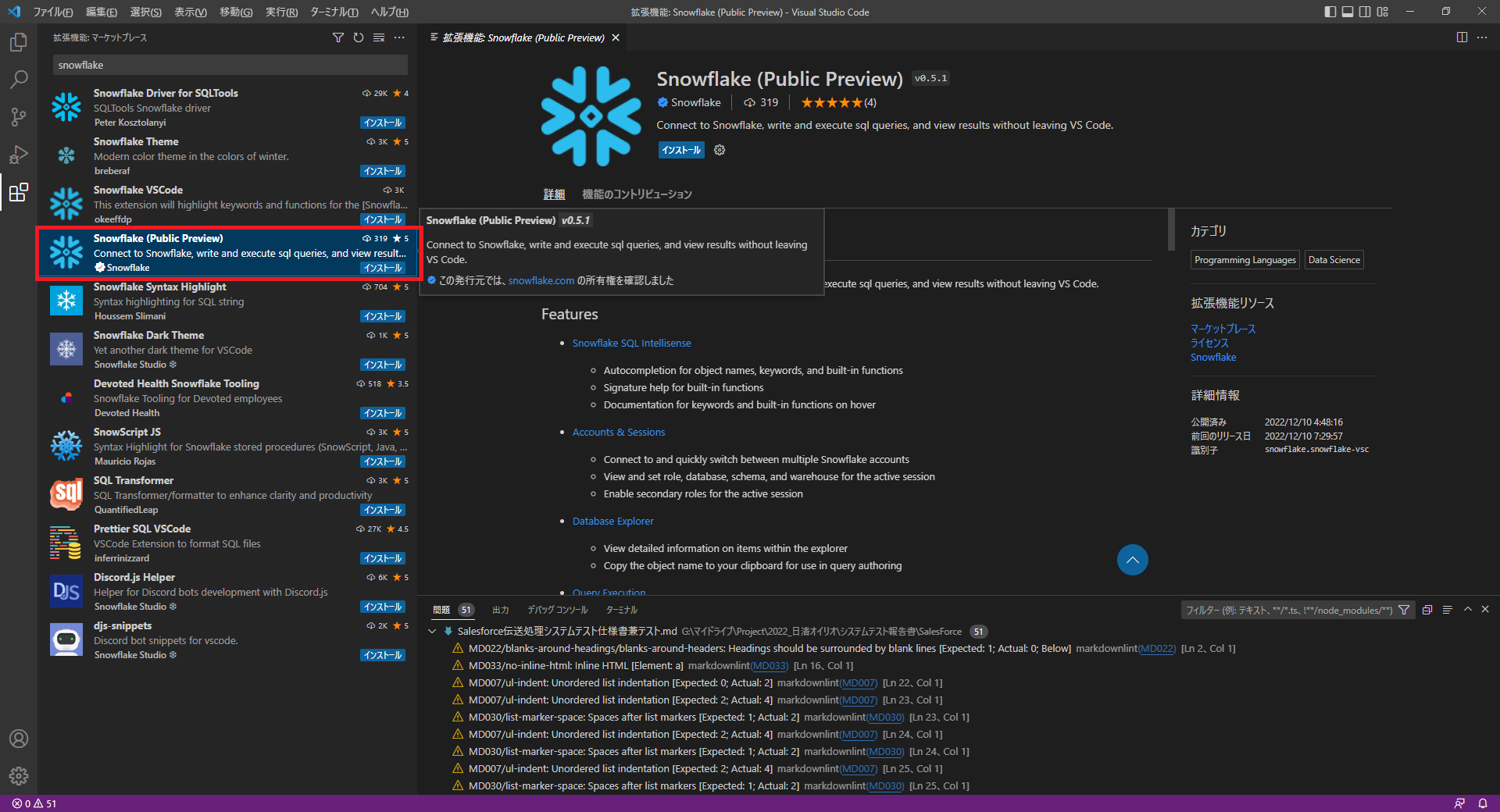Open the Accounts icon at bottom left

click(x=19, y=739)
